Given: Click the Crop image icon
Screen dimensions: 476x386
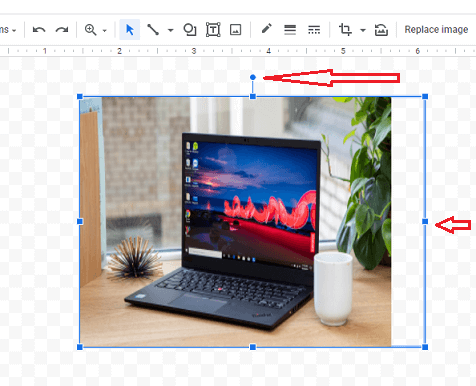Looking at the screenshot, I should point(345,30).
